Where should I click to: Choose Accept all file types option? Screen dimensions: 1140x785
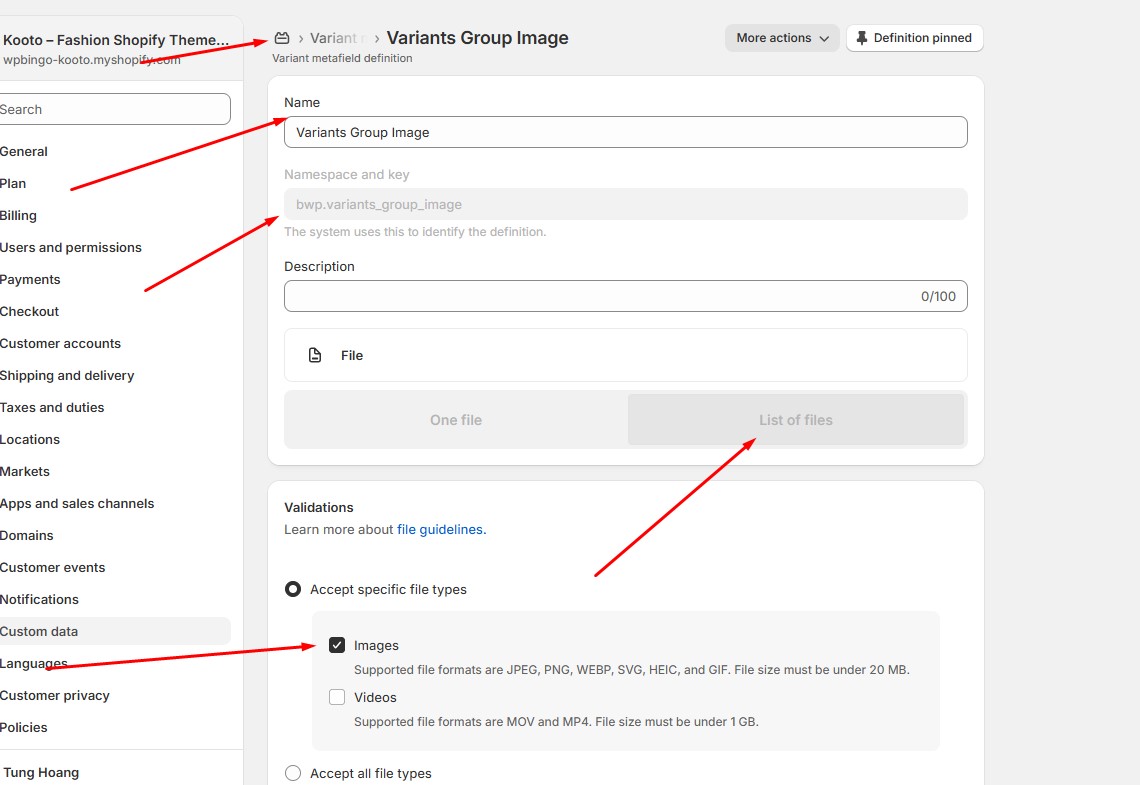click(x=293, y=773)
